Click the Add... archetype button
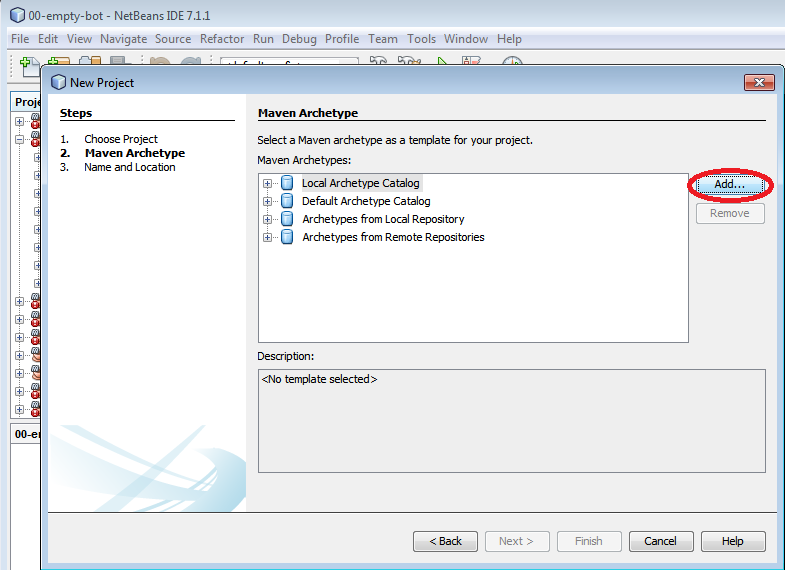 click(x=730, y=185)
